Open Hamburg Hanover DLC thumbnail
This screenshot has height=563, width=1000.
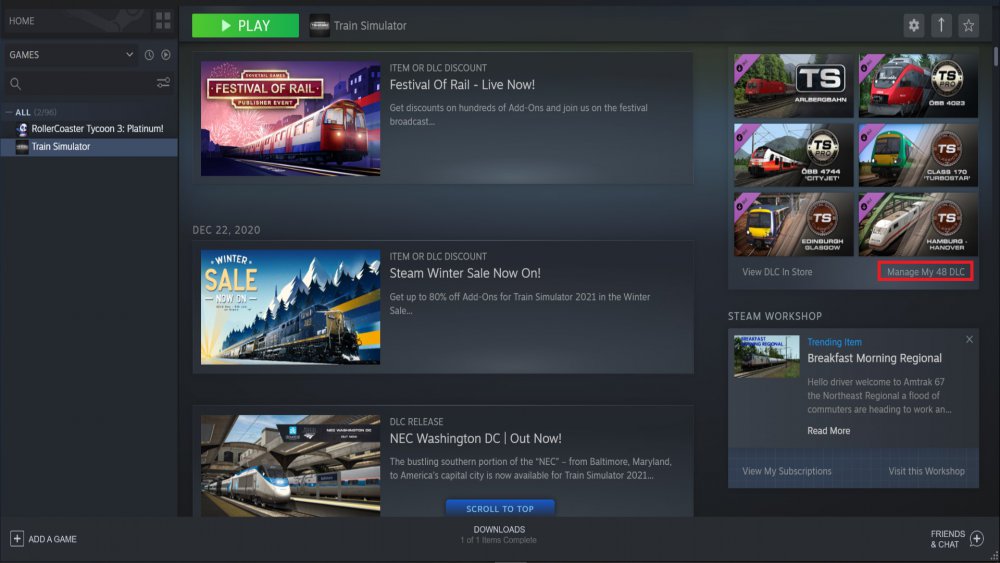[918, 224]
